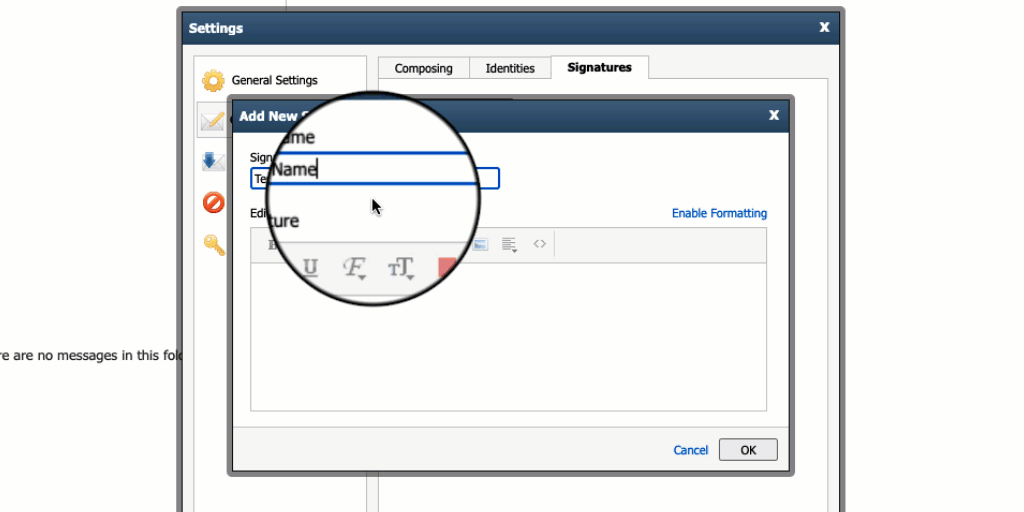Switch to the Composing tab
Image resolution: width=1024 pixels, height=512 pixels.
[x=424, y=68]
